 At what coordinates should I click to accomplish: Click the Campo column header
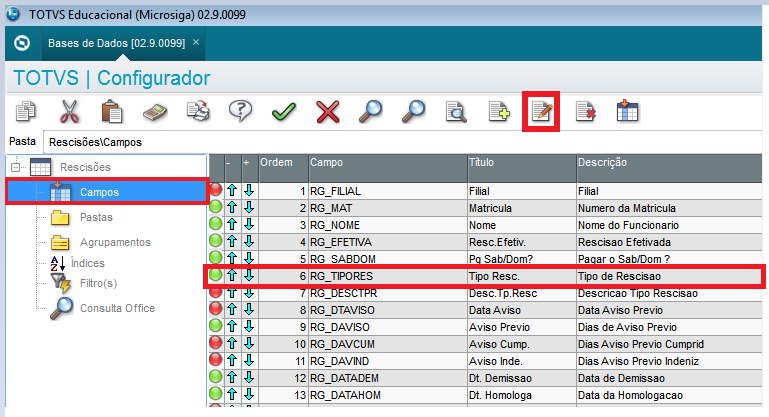click(x=387, y=168)
